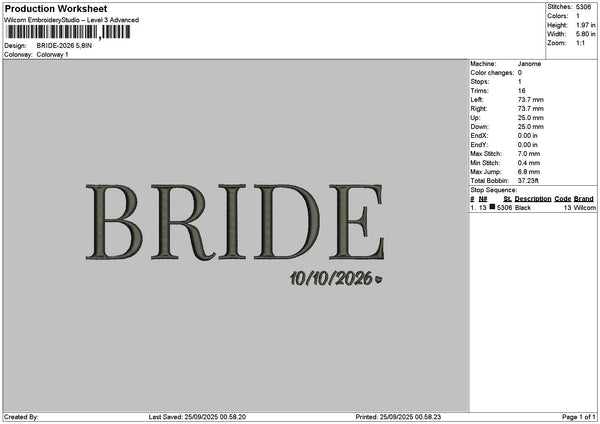Click the Up value '25.0 mm'
Screen dimensions: 600x424
pos(531,118)
